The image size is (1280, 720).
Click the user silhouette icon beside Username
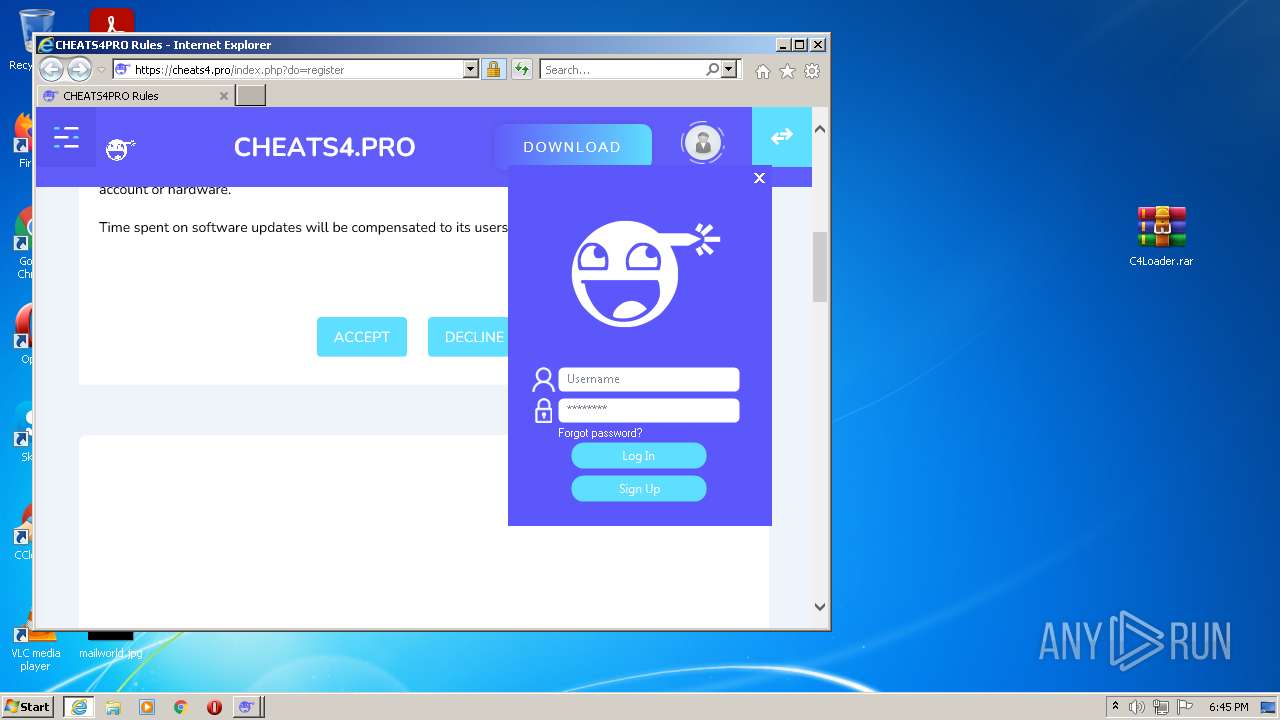(543, 379)
